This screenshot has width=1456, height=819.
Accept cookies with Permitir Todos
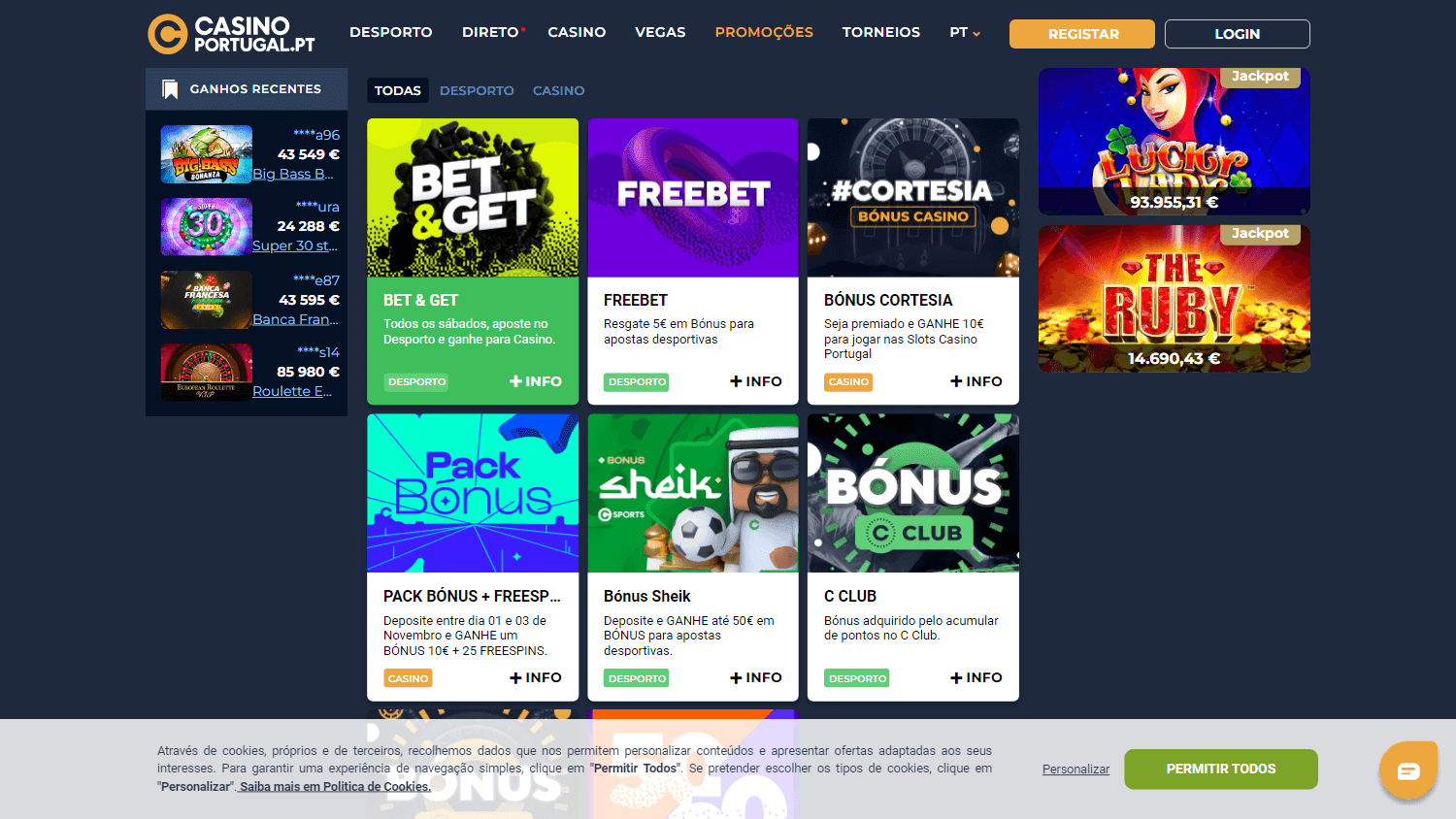(x=1221, y=770)
